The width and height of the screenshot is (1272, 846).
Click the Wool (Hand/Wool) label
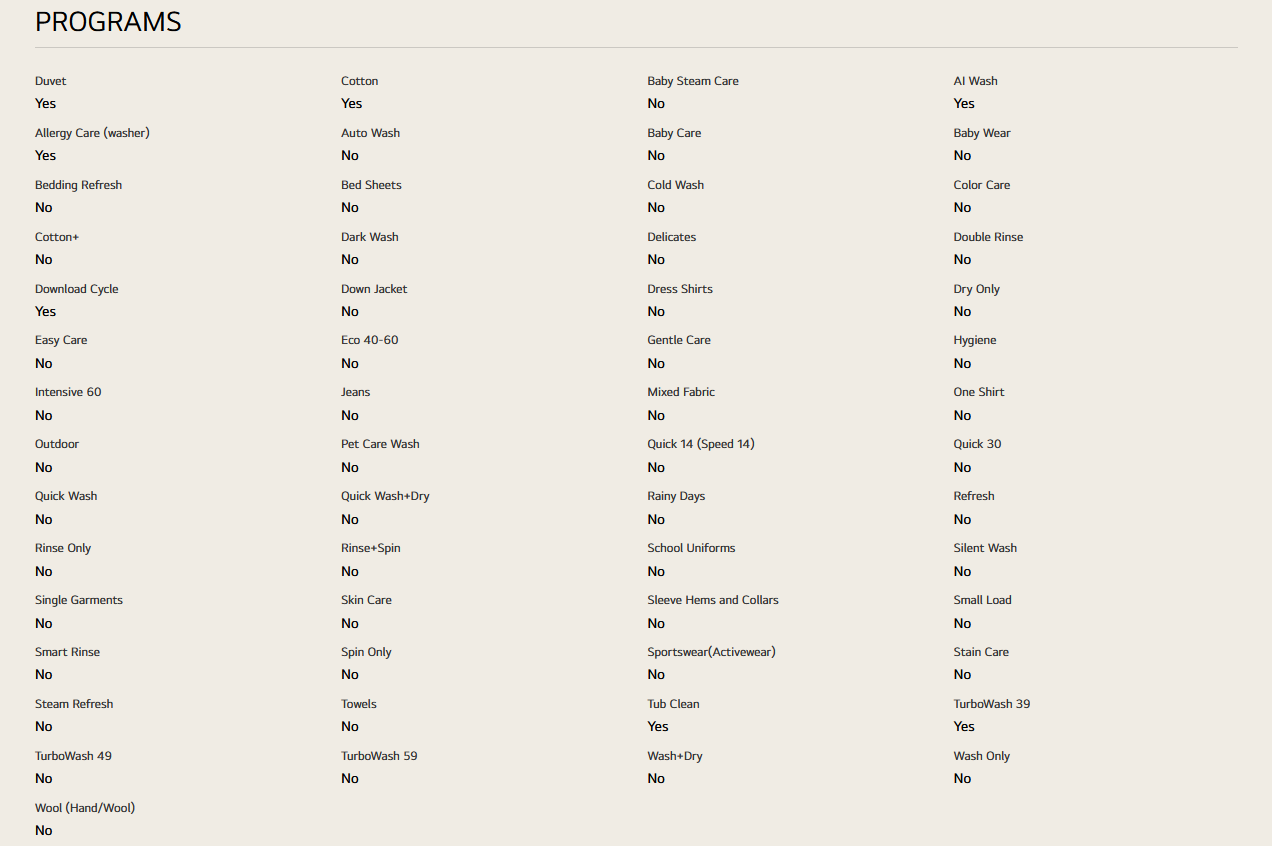85,808
